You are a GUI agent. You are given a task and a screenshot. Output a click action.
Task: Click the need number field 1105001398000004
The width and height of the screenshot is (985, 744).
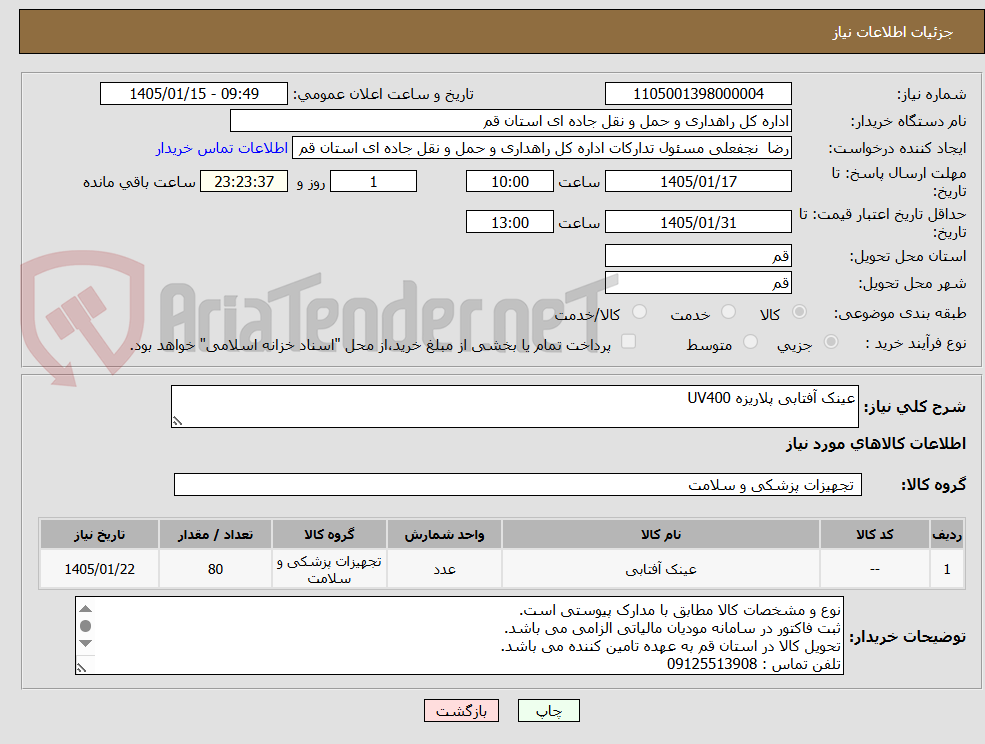pyautogui.click(x=698, y=94)
